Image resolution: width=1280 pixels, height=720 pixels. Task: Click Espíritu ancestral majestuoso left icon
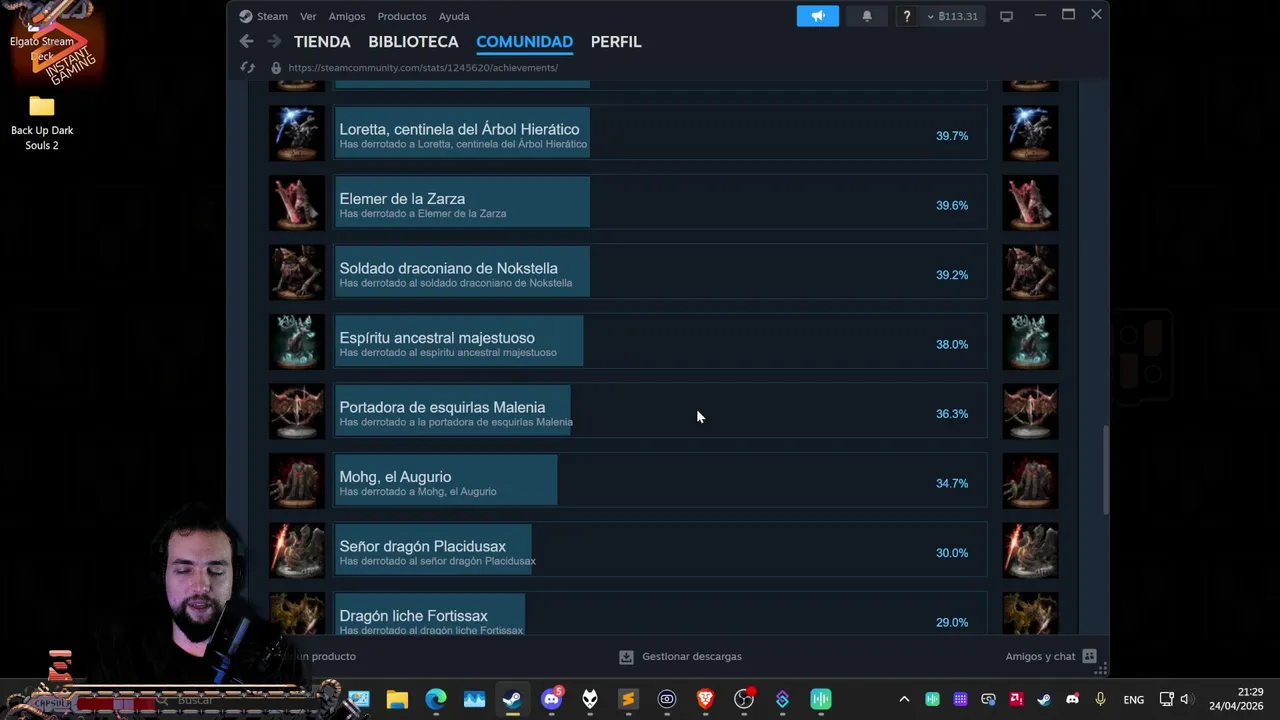tap(297, 342)
